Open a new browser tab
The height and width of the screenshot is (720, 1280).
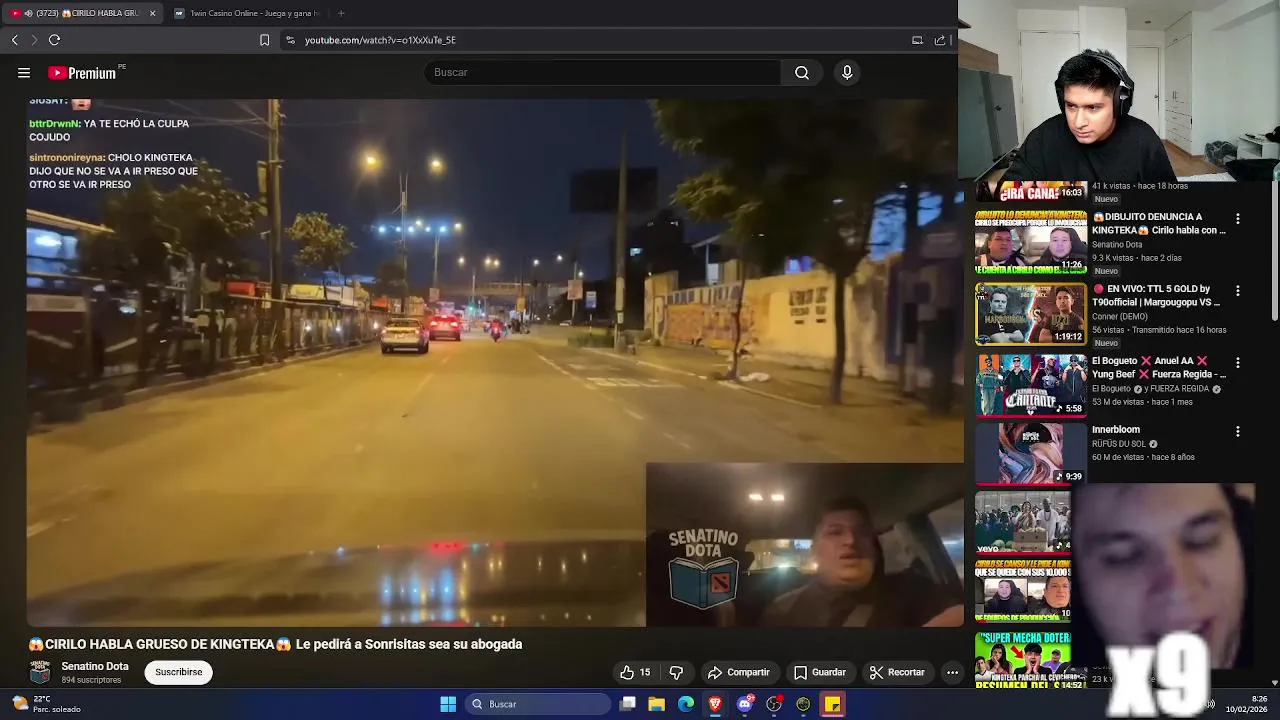(x=341, y=13)
